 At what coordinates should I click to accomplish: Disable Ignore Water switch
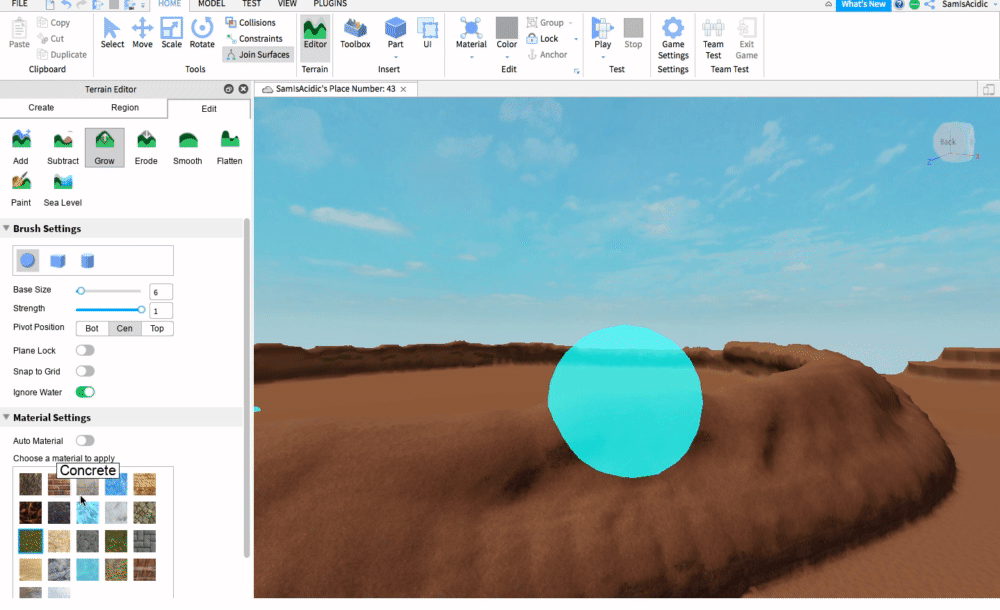[85, 392]
